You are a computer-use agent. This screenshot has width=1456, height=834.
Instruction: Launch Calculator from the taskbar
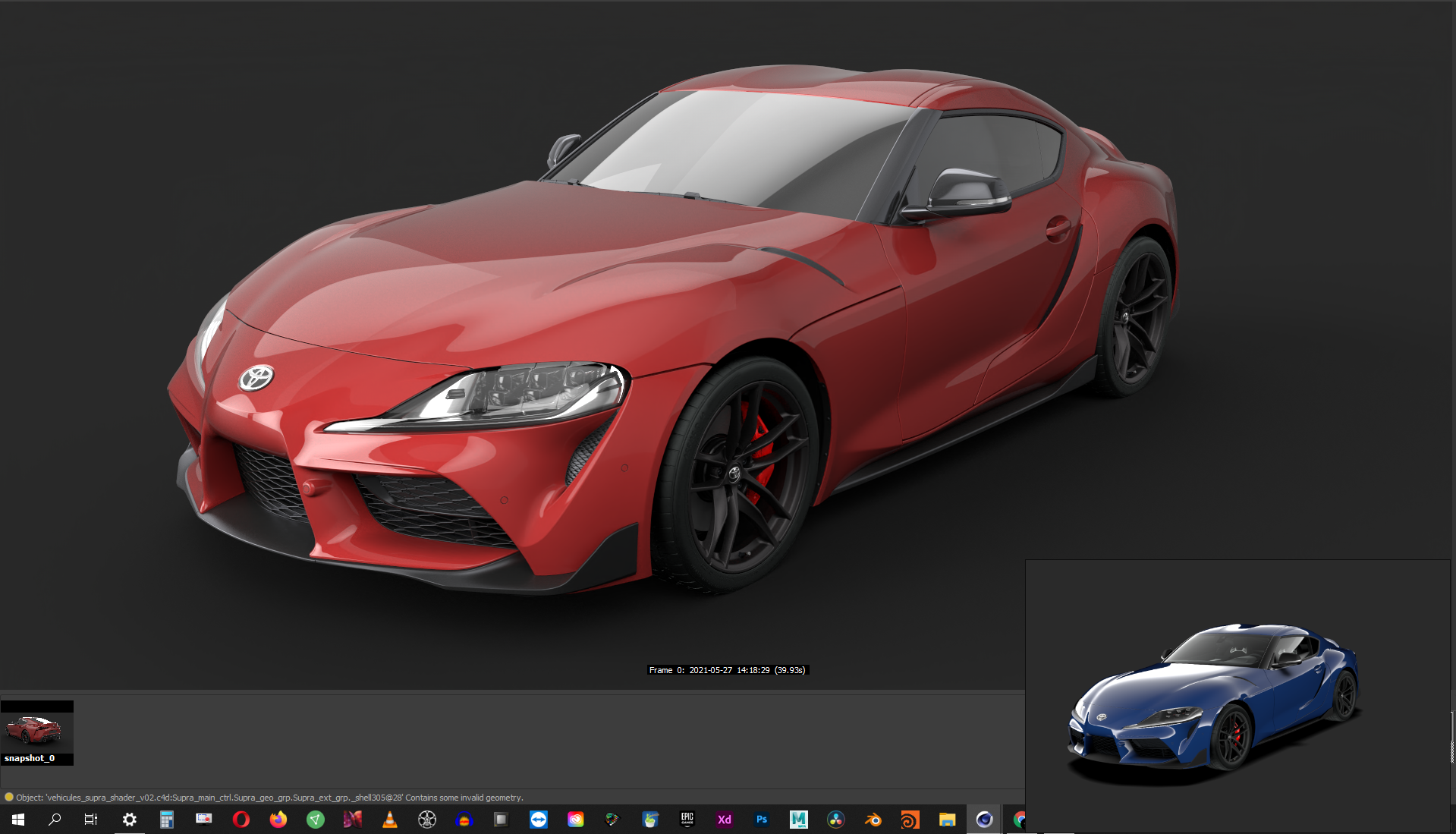167,820
